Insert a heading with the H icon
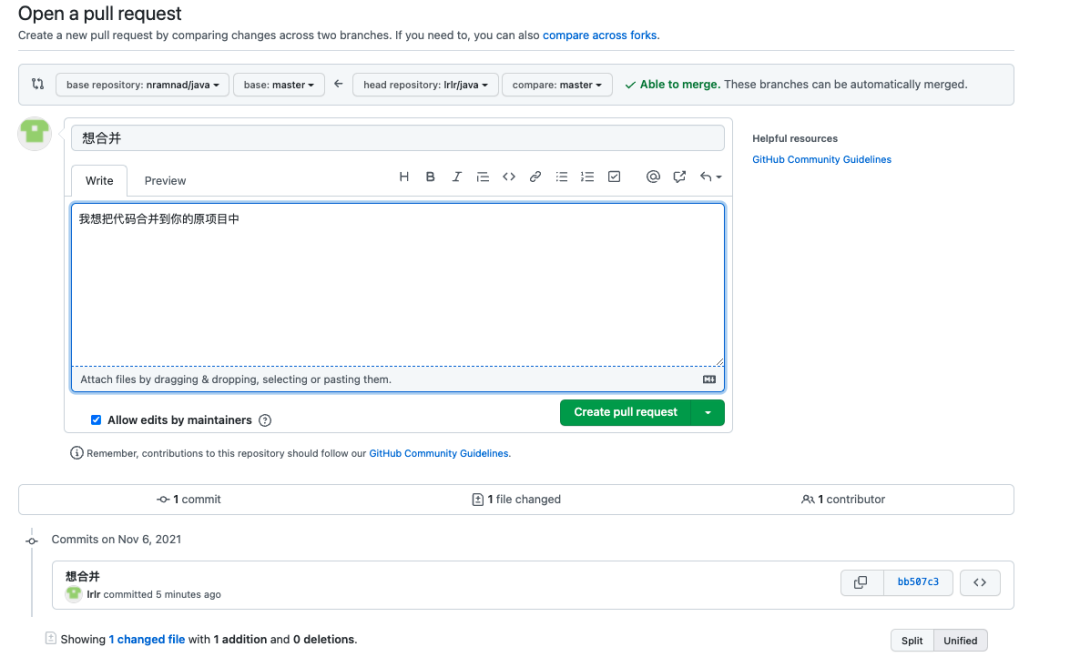 404,177
